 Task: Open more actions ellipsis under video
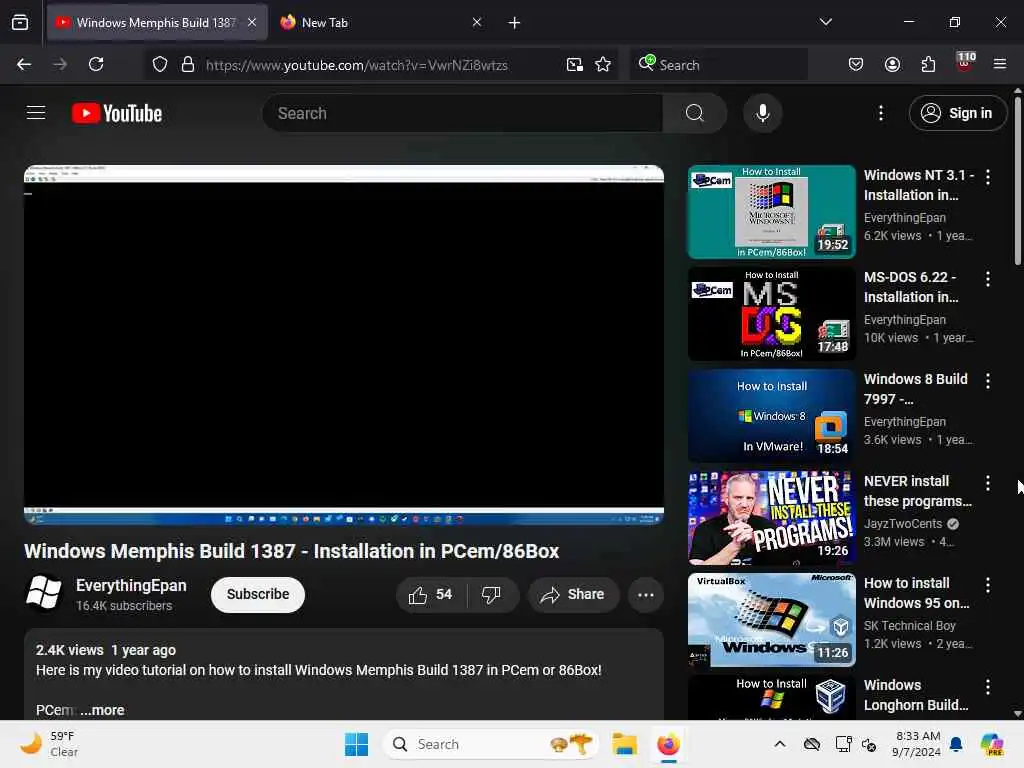click(x=646, y=594)
